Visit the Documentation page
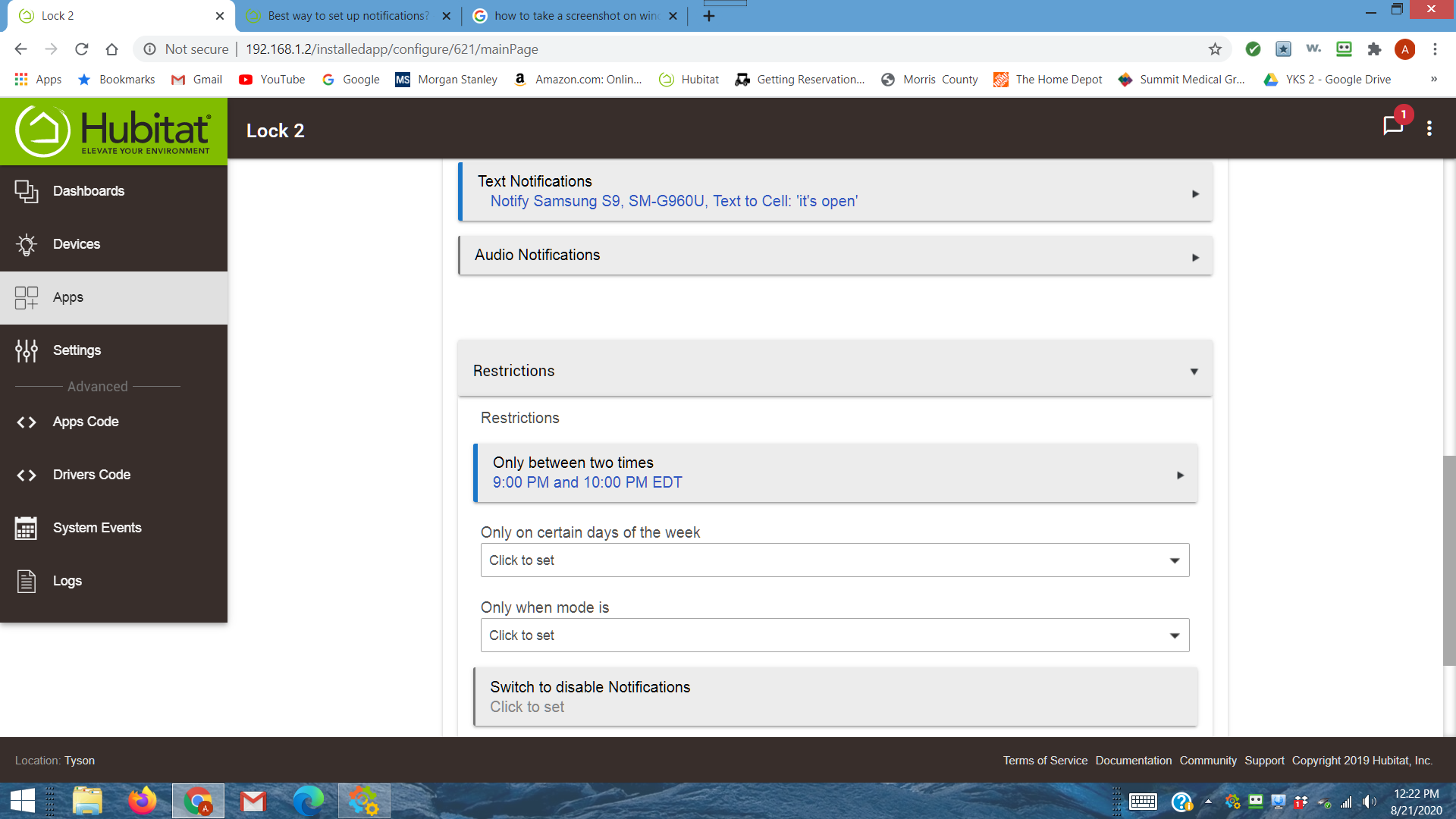 point(1133,760)
